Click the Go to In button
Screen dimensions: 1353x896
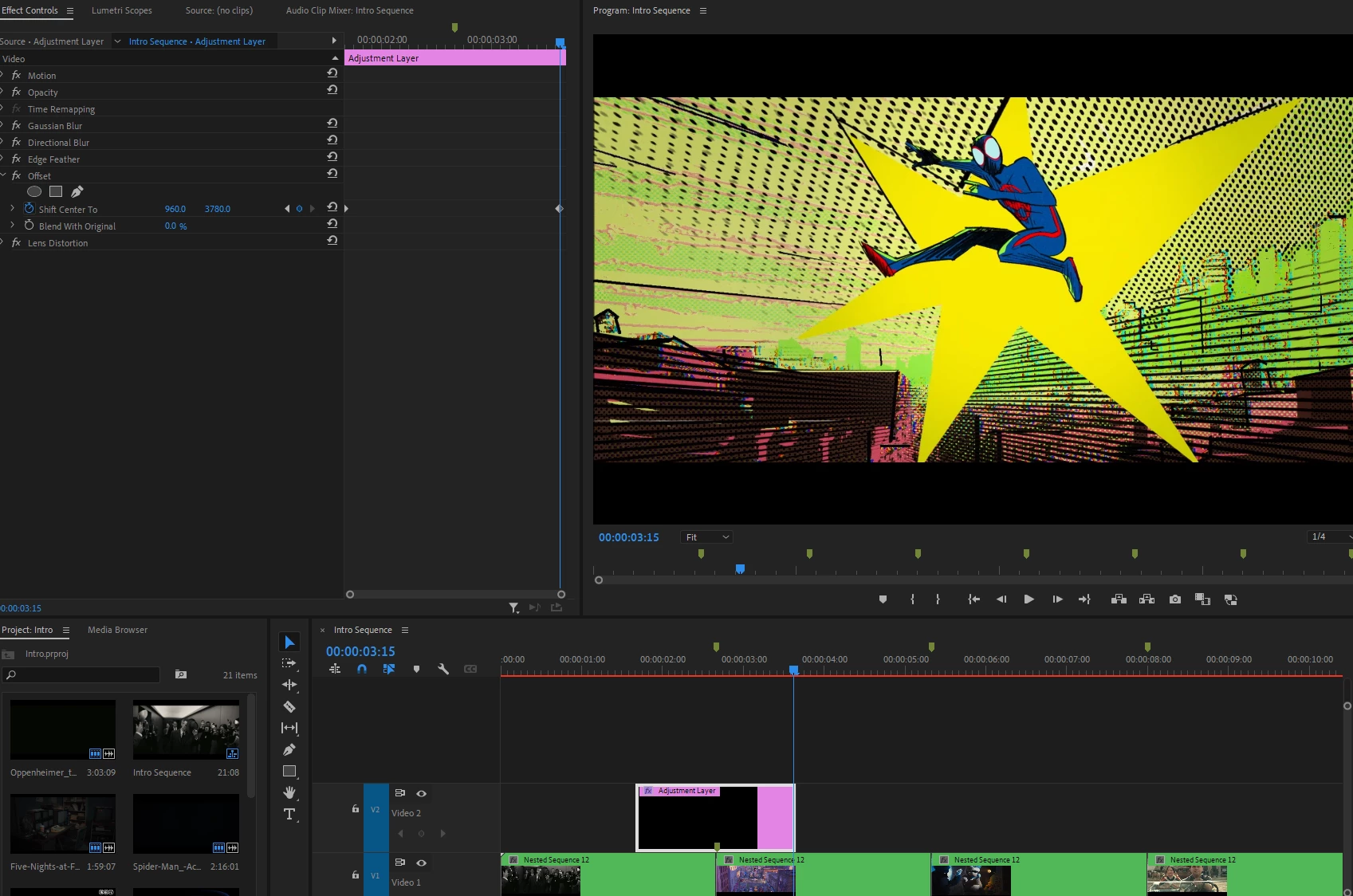[973, 599]
